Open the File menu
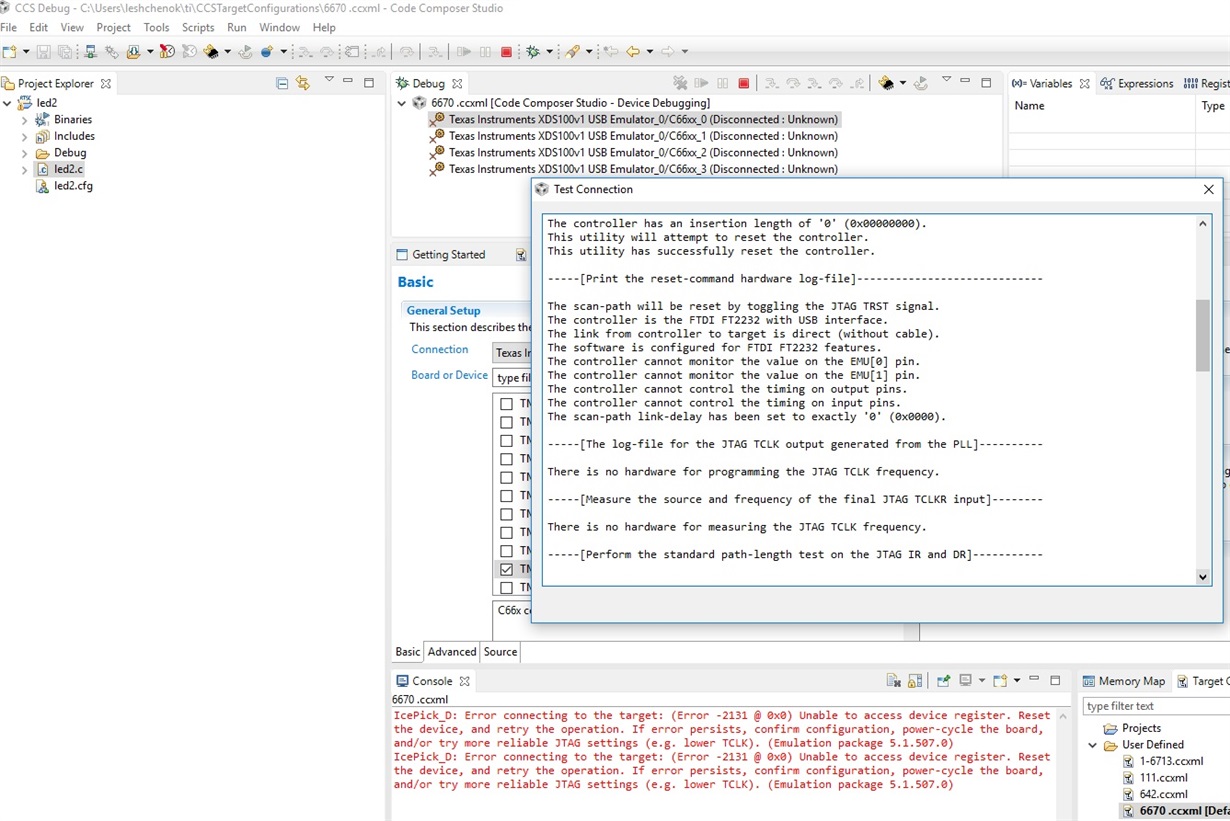 9,27
